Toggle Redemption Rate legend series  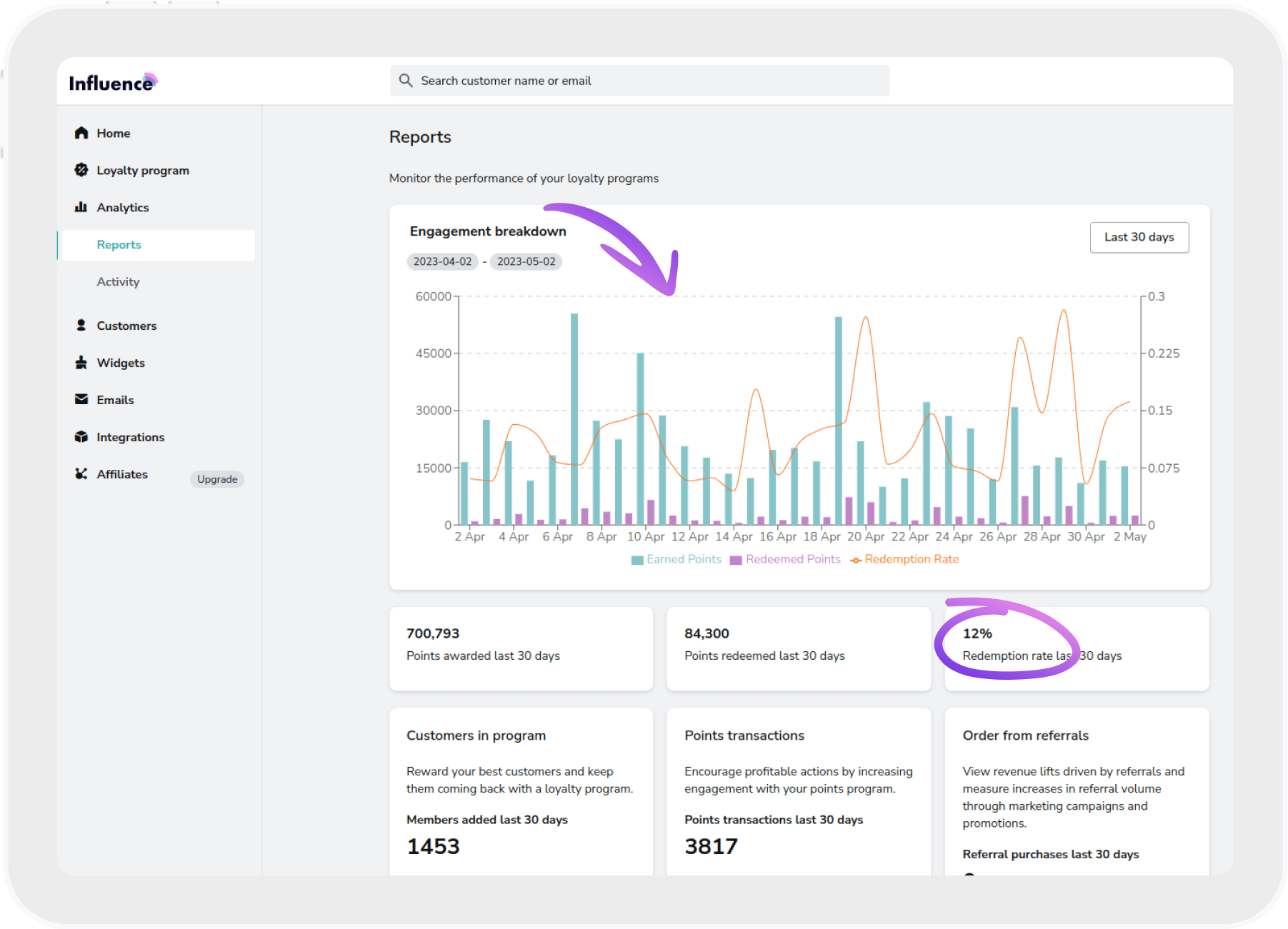[904, 559]
